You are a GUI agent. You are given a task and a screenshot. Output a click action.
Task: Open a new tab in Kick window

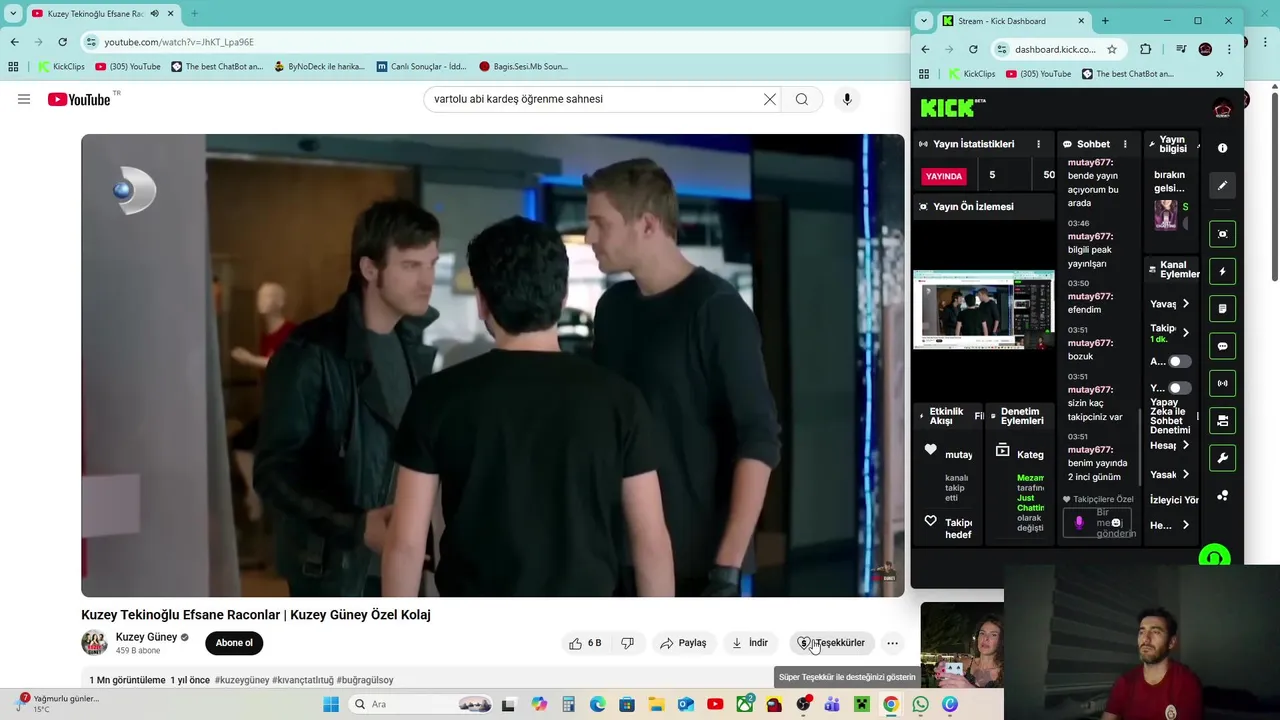(1105, 21)
